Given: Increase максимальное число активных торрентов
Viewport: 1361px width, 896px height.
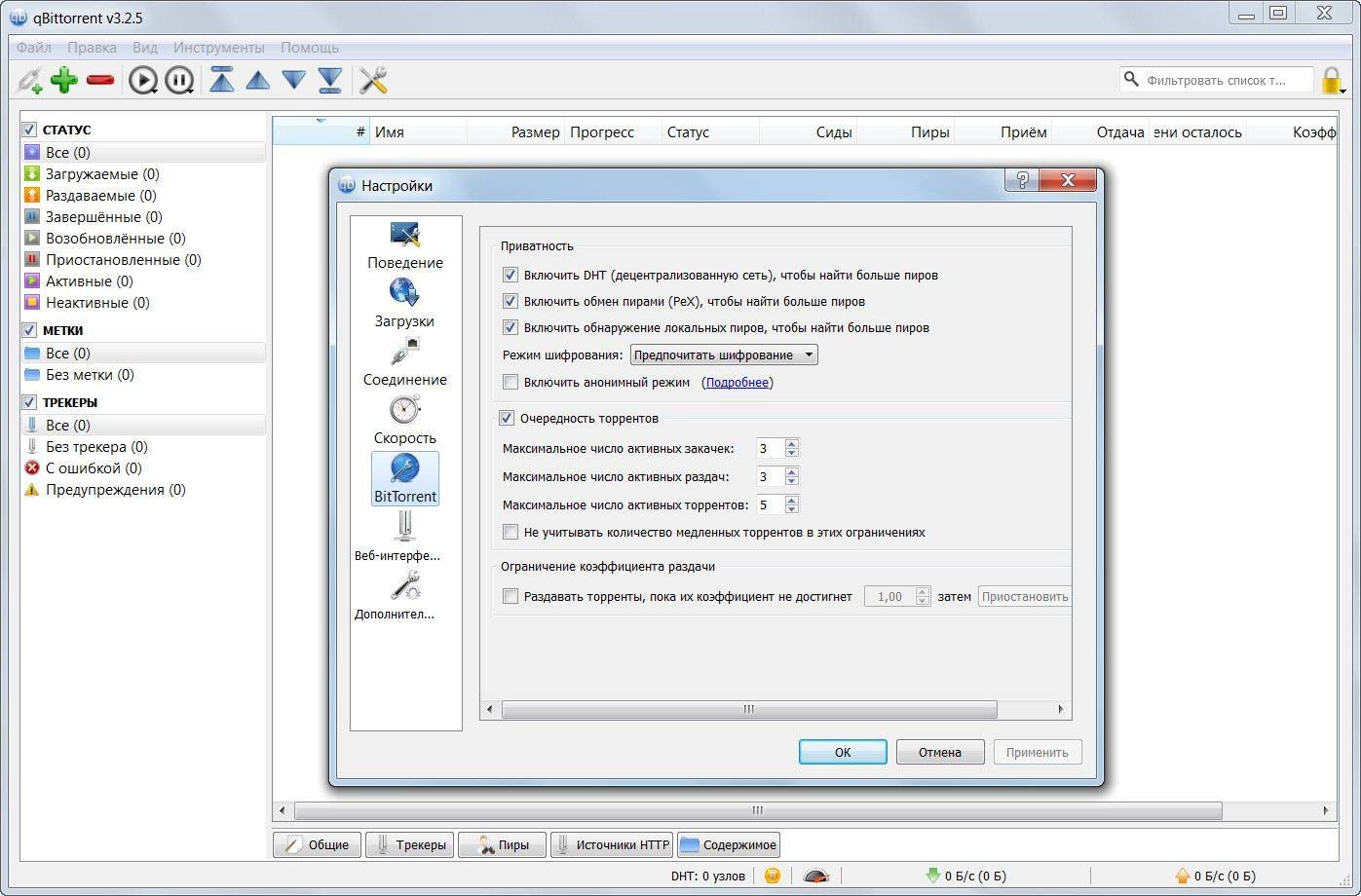Looking at the screenshot, I should [x=792, y=501].
